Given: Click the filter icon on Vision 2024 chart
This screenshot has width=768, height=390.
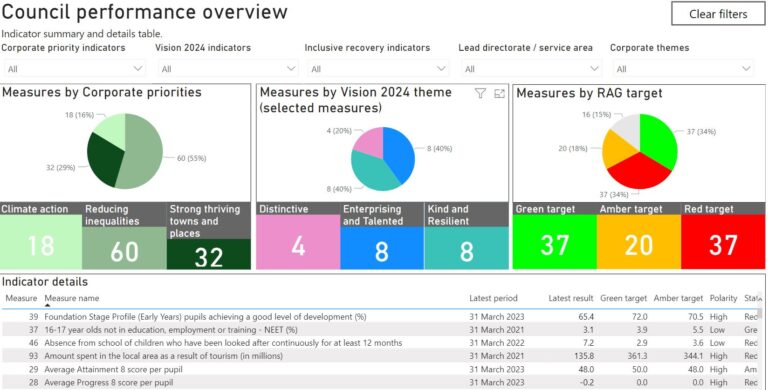Looking at the screenshot, I should click(480, 93).
